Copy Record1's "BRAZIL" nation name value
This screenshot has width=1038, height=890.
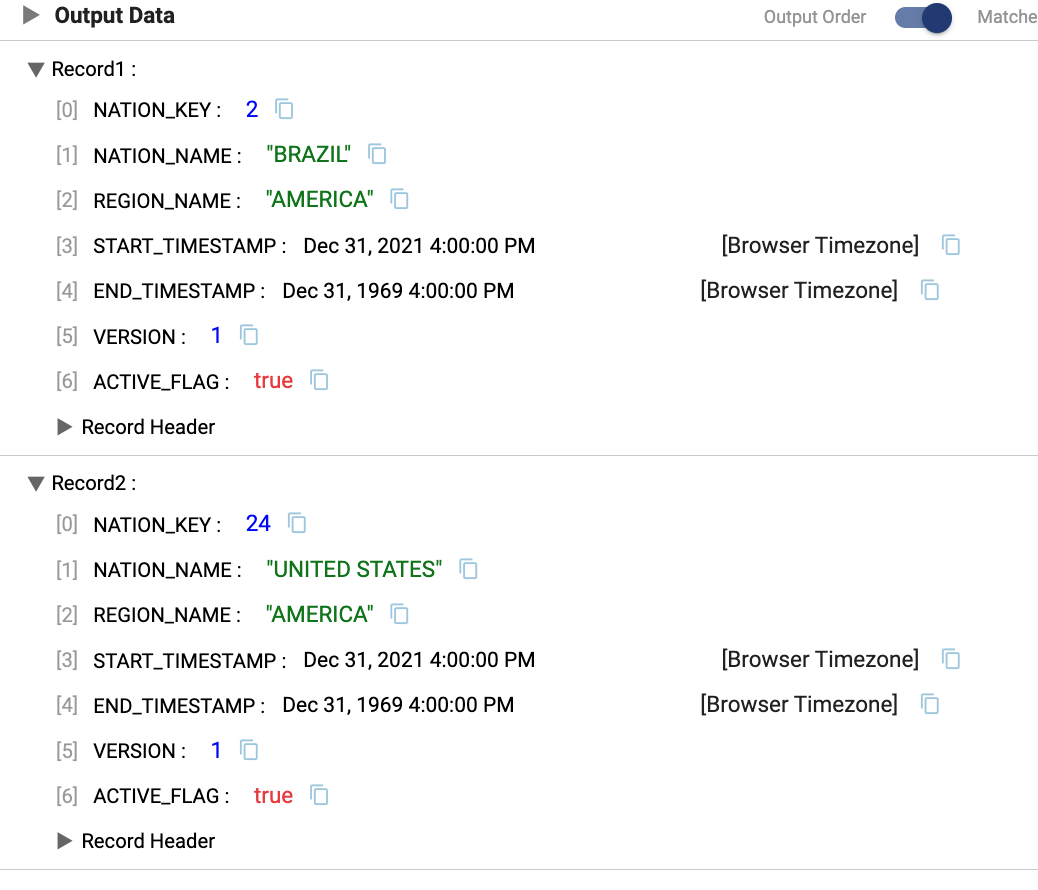coord(377,154)
